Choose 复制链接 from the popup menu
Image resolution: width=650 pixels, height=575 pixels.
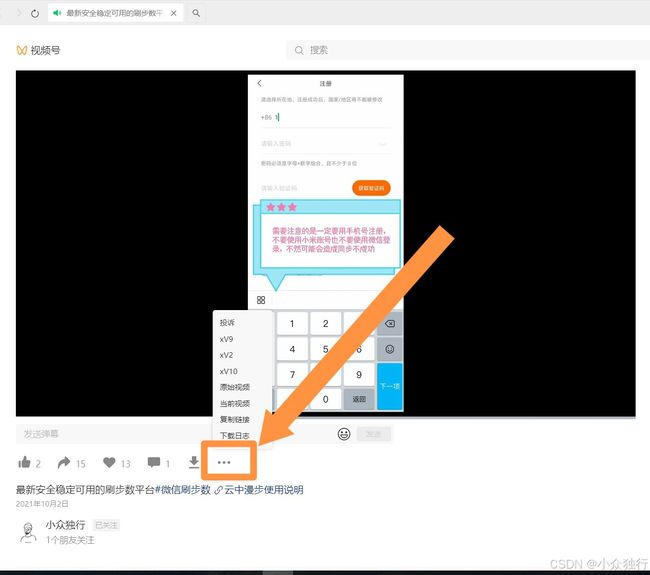pos(235,420)
